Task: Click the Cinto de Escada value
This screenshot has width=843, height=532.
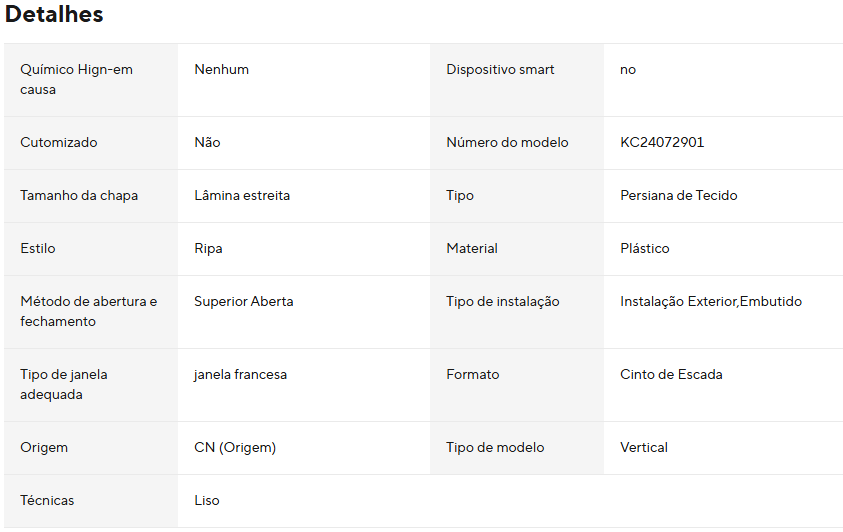Action: tap(671, 375)
